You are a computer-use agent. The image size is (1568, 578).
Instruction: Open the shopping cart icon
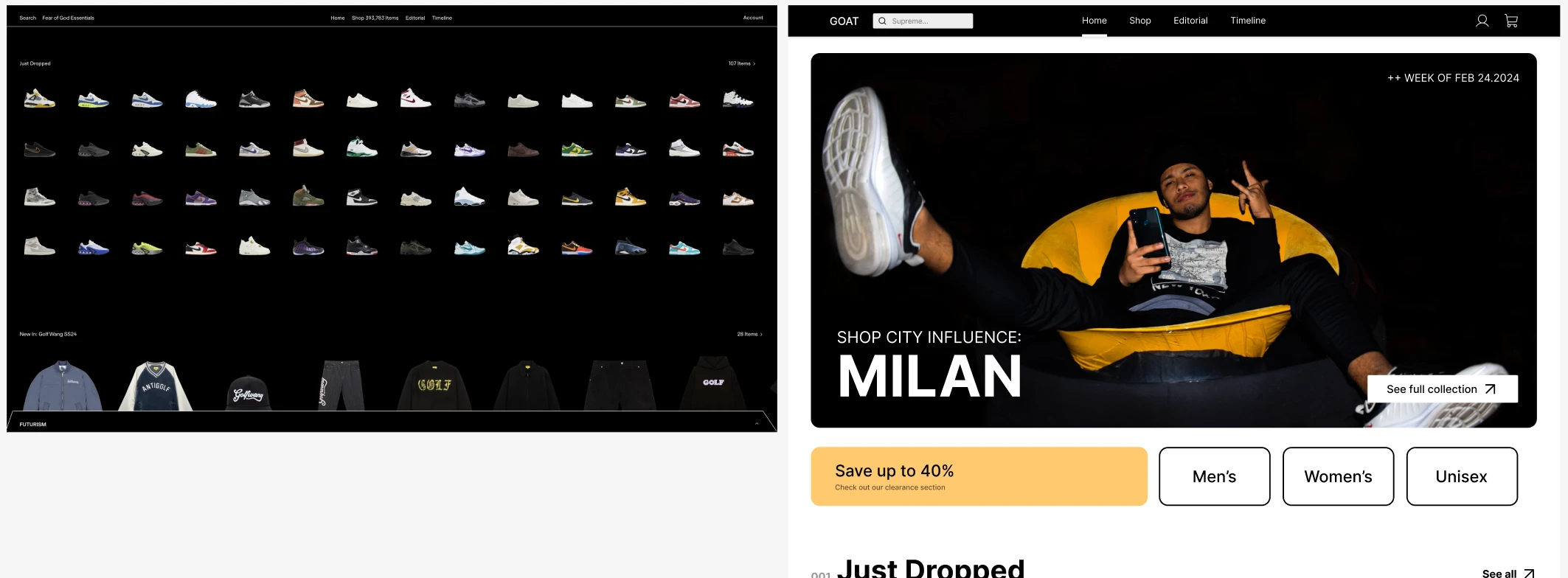click(x=1511, y=21)
